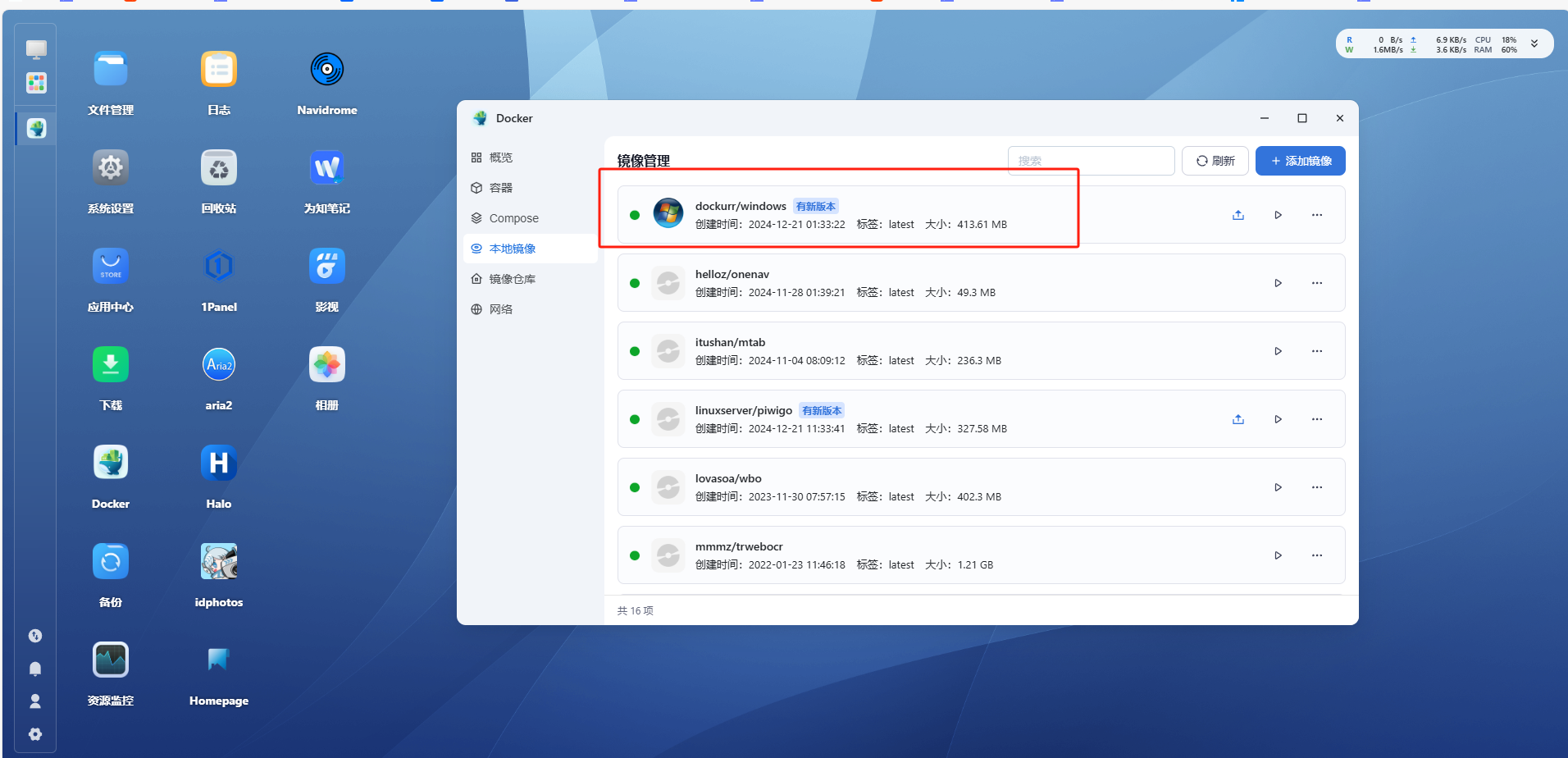The height and width of the screenshot is (758, 1568).
Task: Open the app grid launcher in dock
Action: pos(36,83)
